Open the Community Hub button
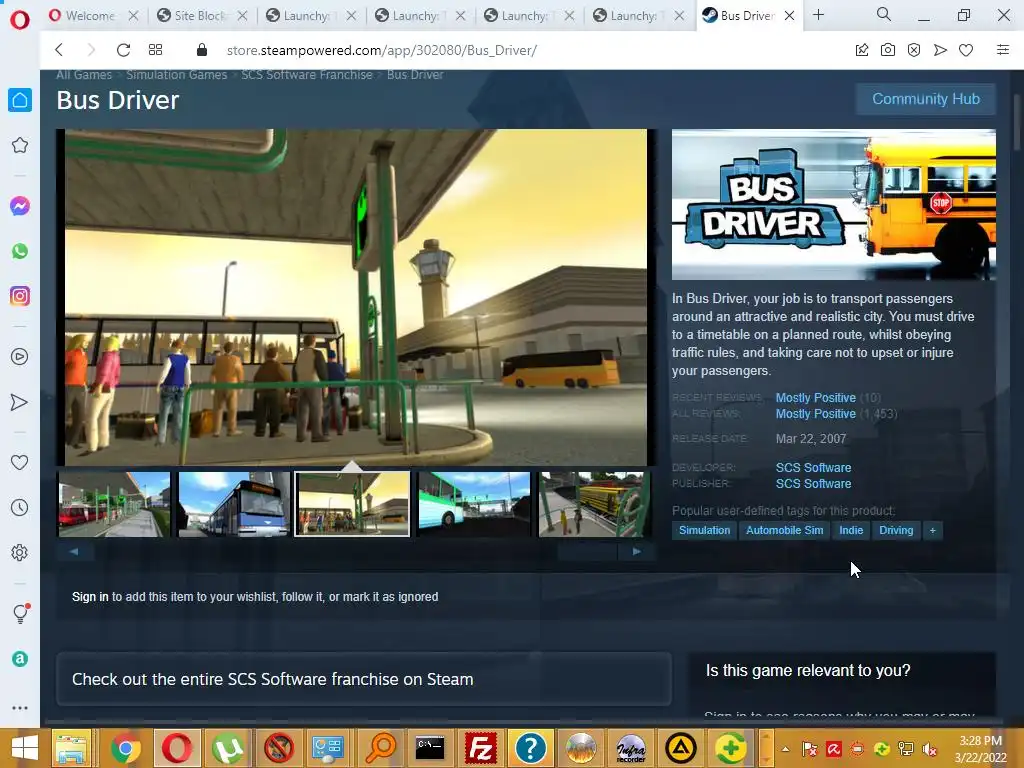 pyautogui.click(x=925, y=99)
